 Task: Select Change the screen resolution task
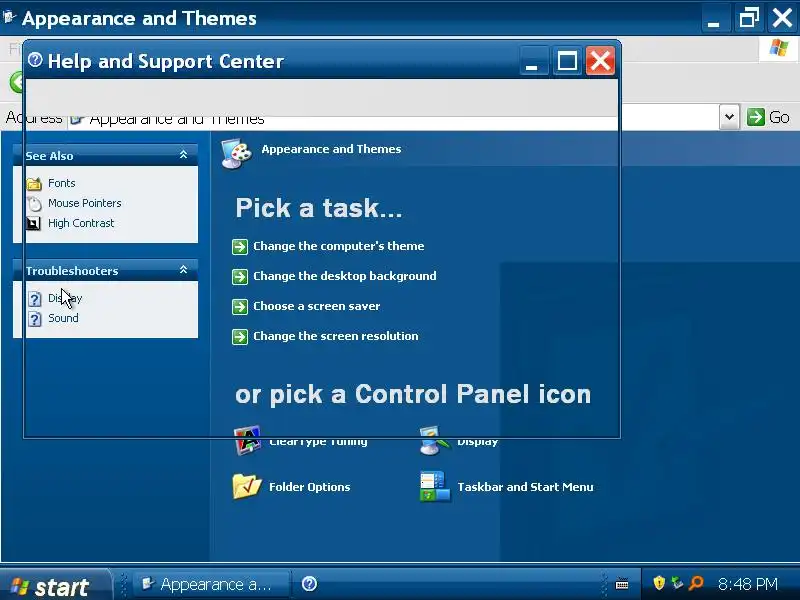pyautogui.click(x=336, y=336)
